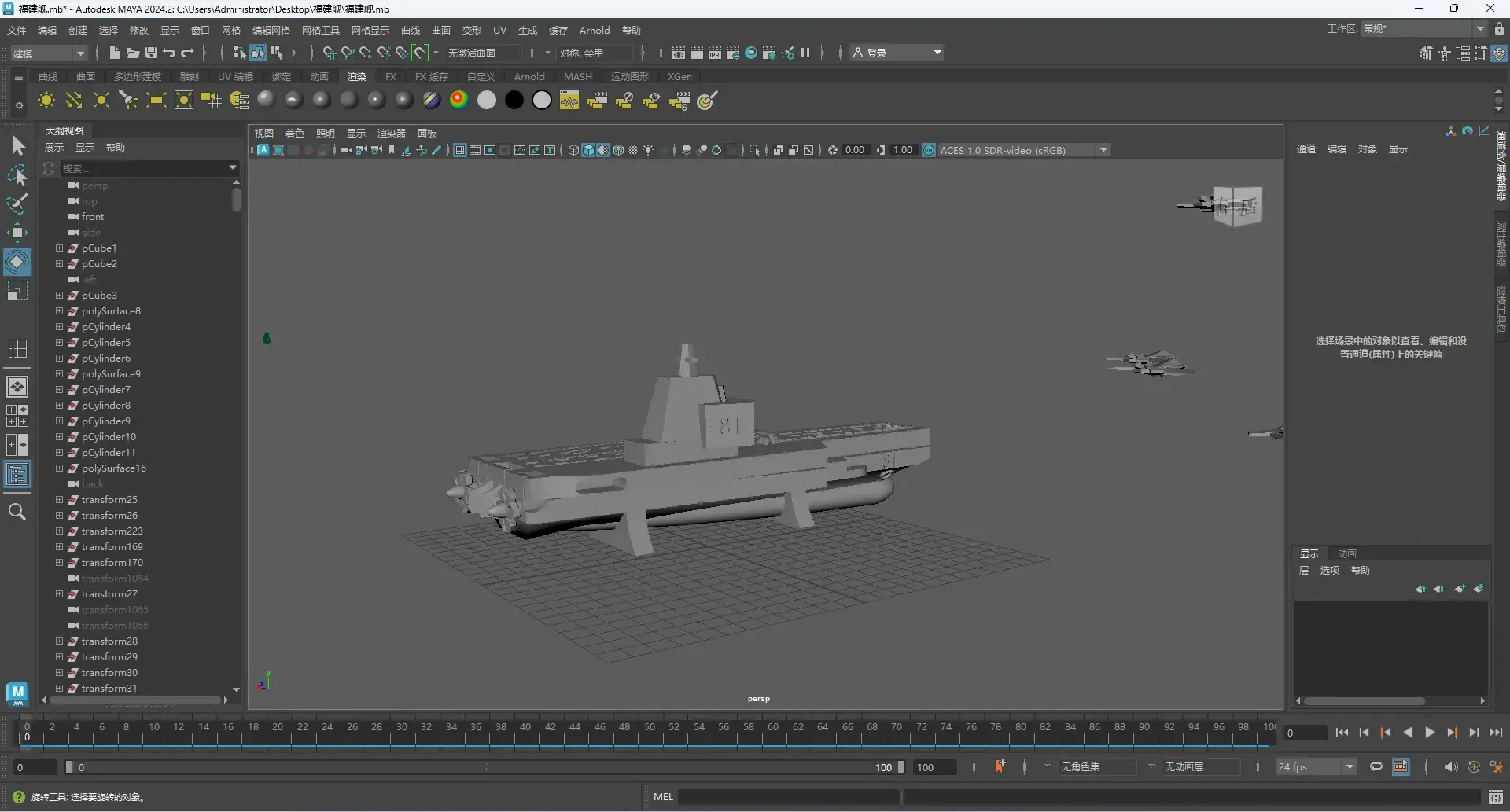Select the Scale tool
Screen dimensions: 1510x812
17,292
